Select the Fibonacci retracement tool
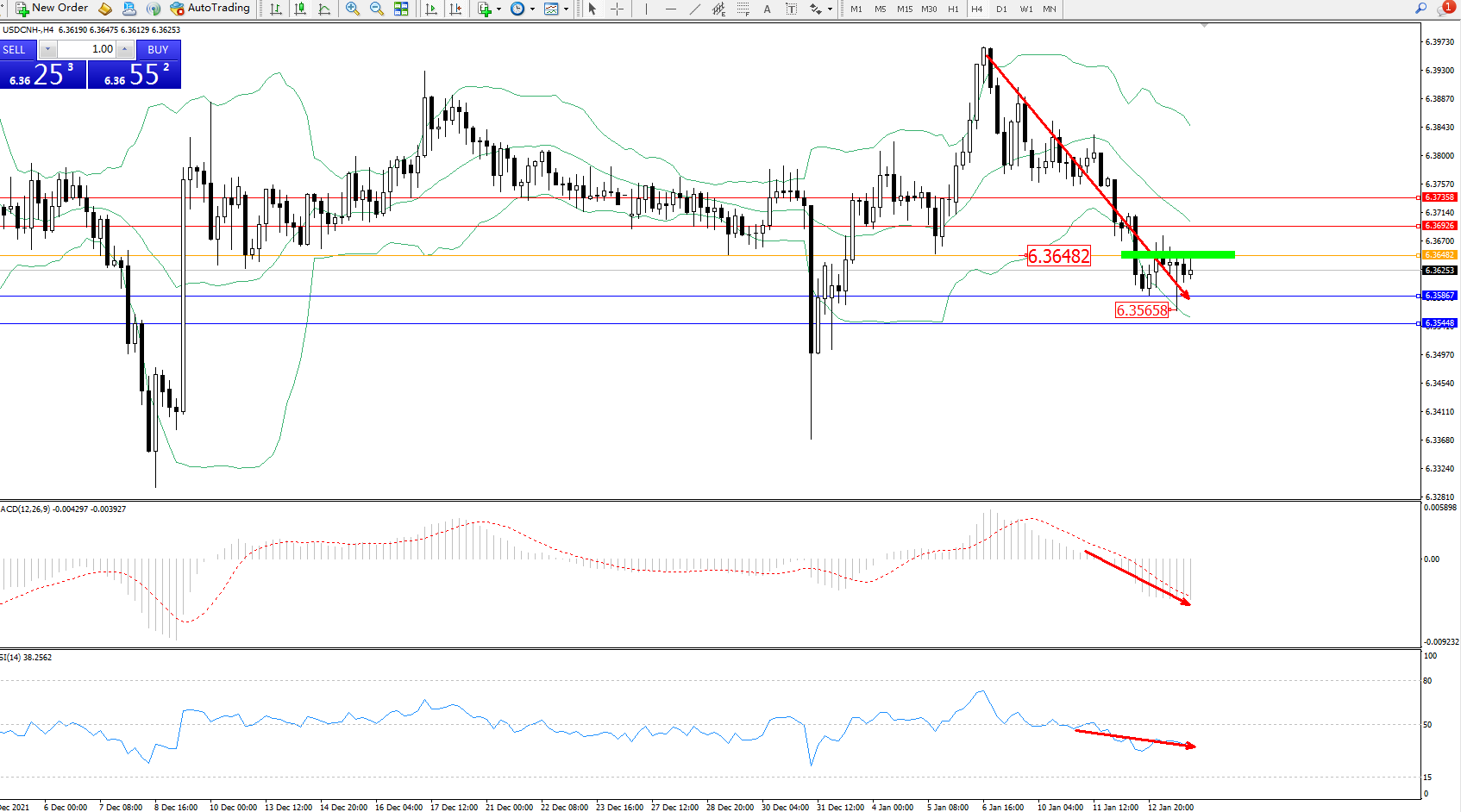 coord(743,9)
